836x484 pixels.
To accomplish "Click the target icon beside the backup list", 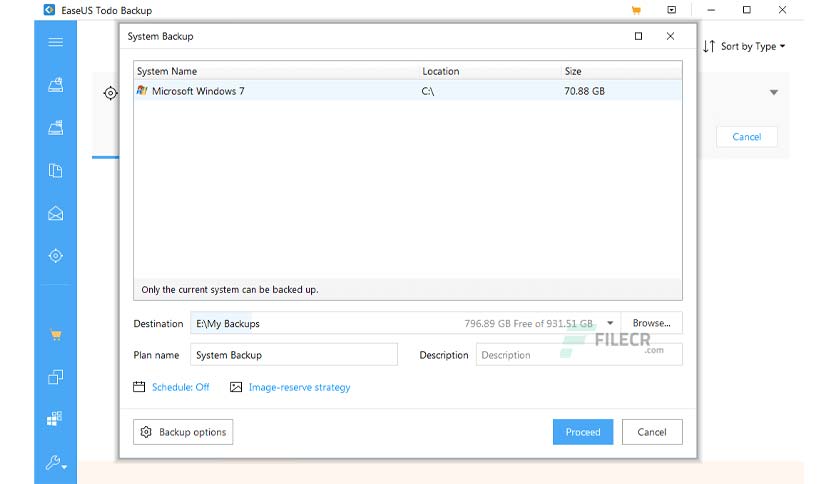I will coord(110,93).
